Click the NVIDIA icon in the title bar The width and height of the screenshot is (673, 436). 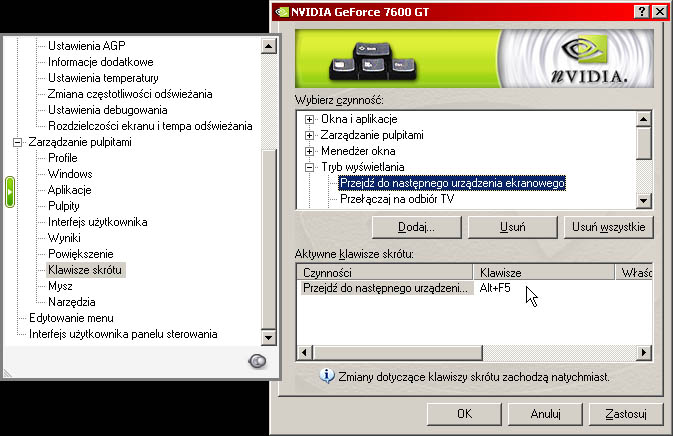coord(282,12)
